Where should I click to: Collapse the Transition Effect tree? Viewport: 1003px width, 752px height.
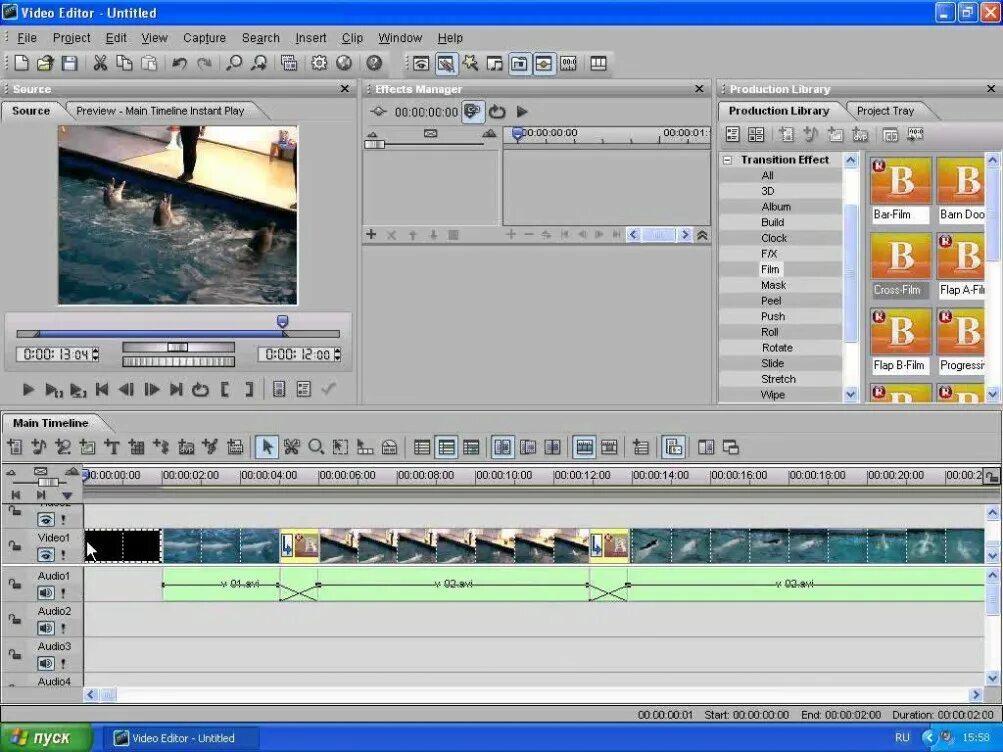click(x=728, y=160)
